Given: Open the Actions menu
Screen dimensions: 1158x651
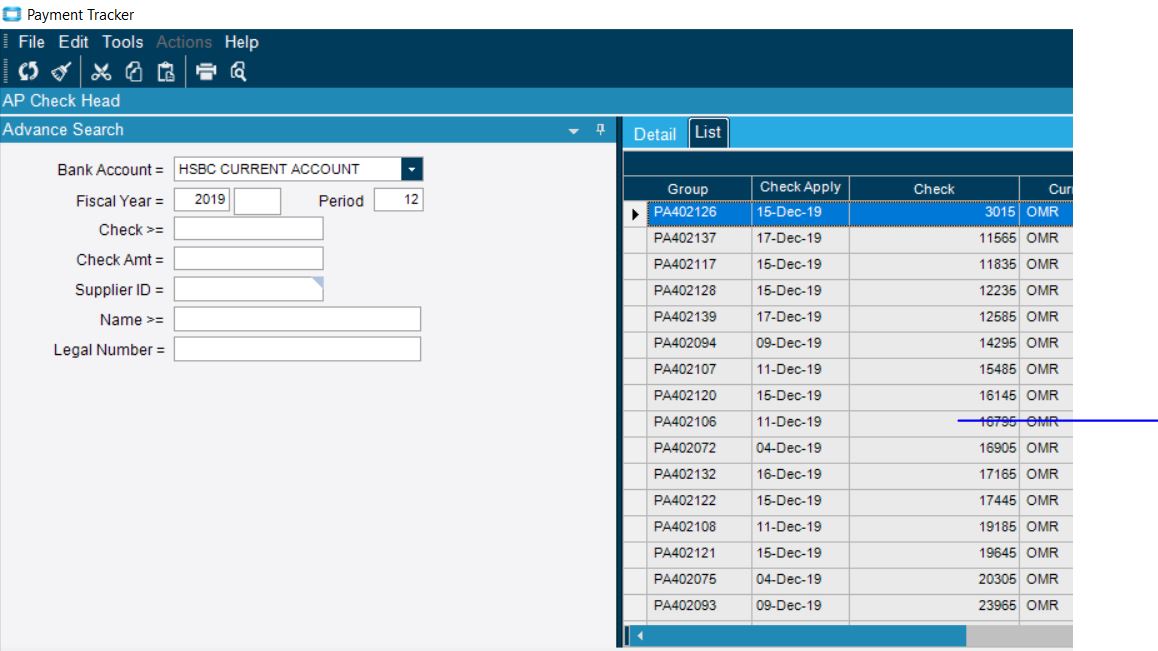Looking at the screenshot, I should [184, 42].
